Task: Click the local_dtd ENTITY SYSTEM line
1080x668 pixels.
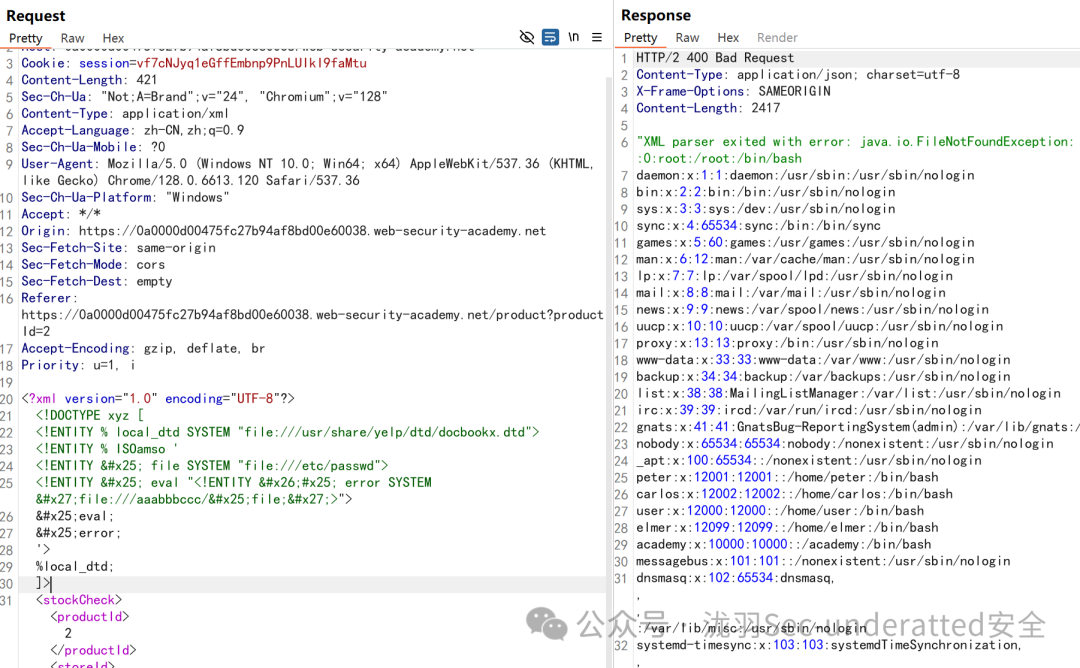Action: click(x=287, y=432)
